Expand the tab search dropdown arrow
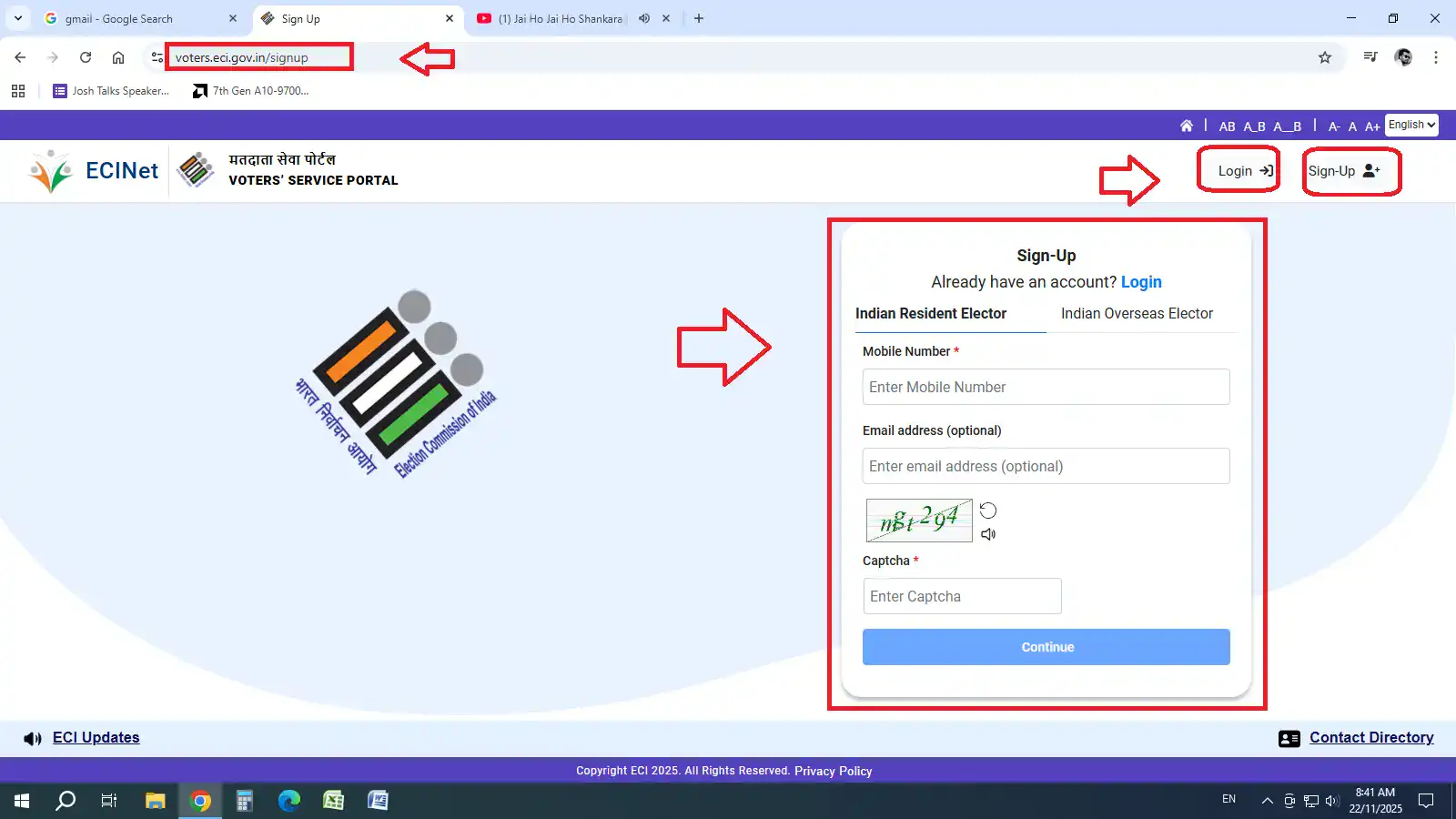The image size is (1456, 819). click(x=18, y=18)
